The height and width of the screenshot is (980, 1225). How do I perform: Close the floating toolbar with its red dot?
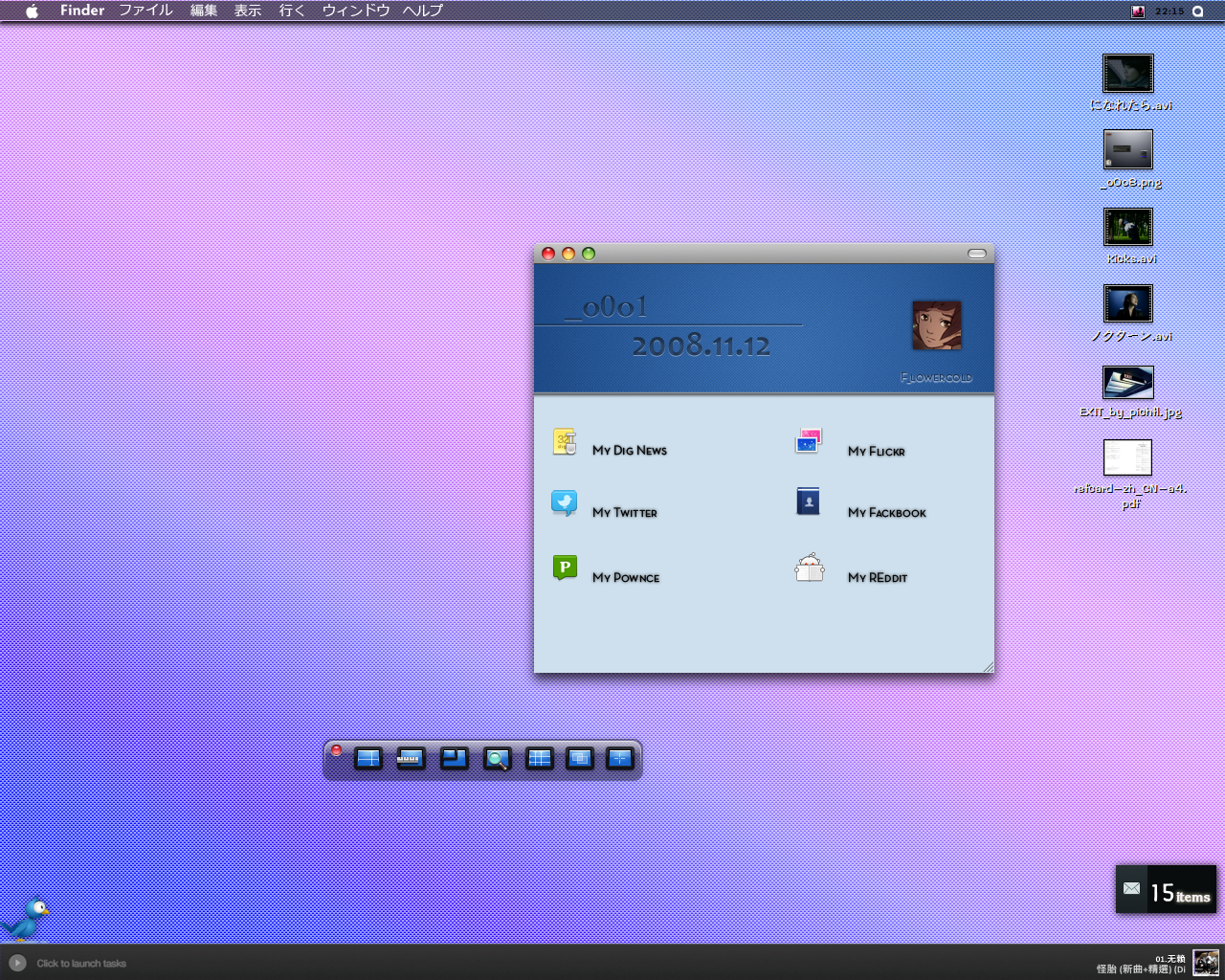click(337, 750)
